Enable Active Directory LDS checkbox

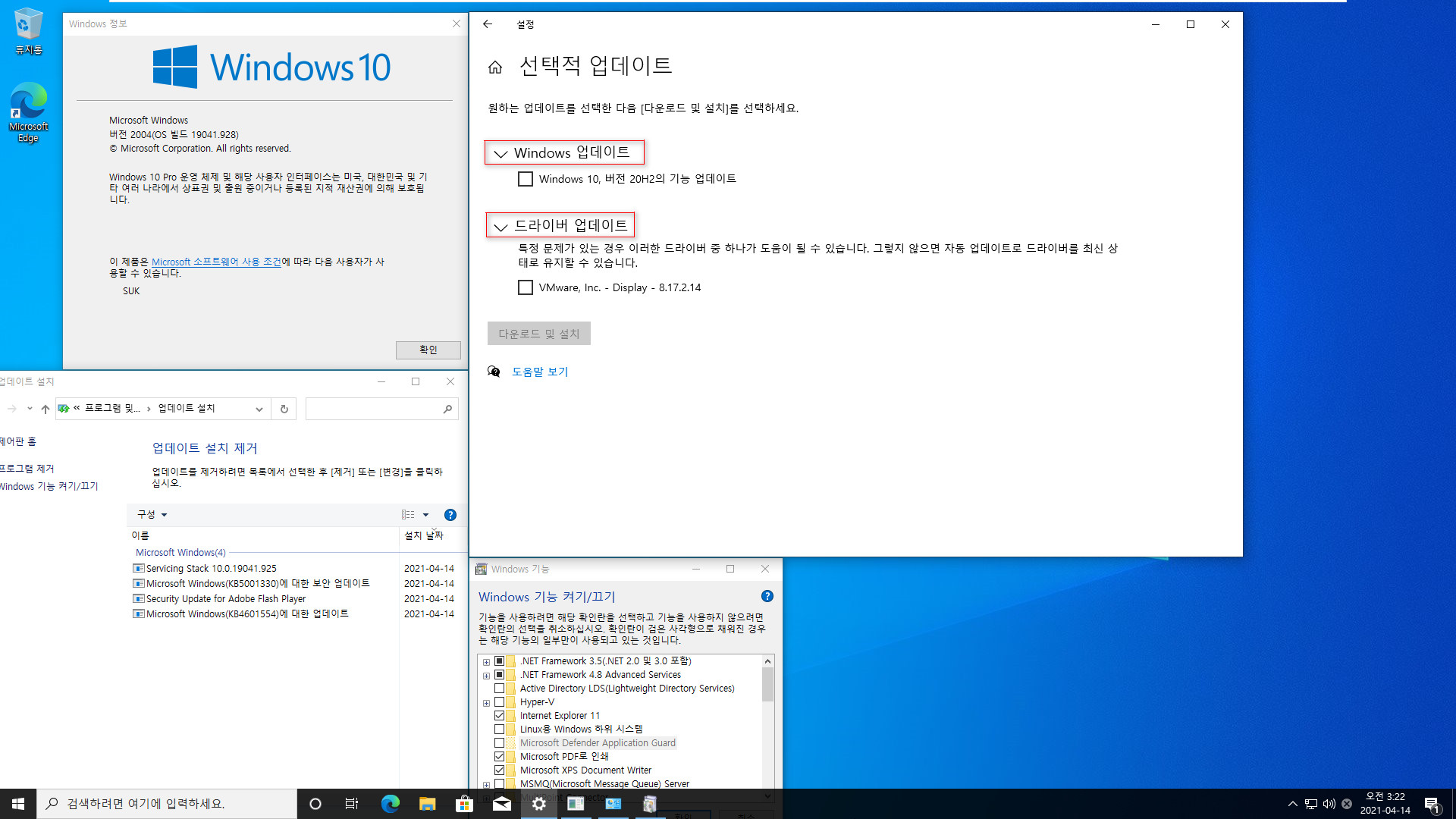coord(499,689)
